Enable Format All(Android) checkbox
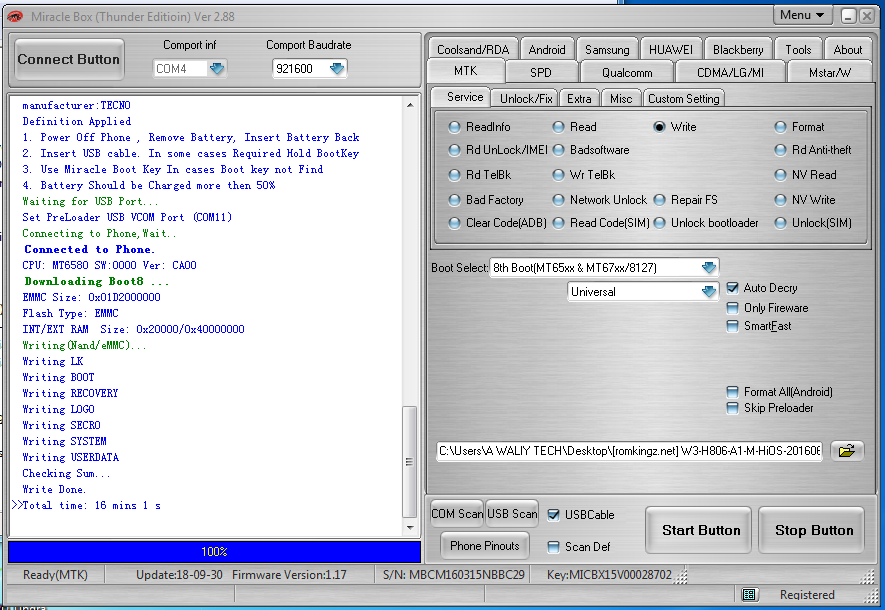This screenshot has width=885, height=610. pyautogui.click(x=732, y=392)
